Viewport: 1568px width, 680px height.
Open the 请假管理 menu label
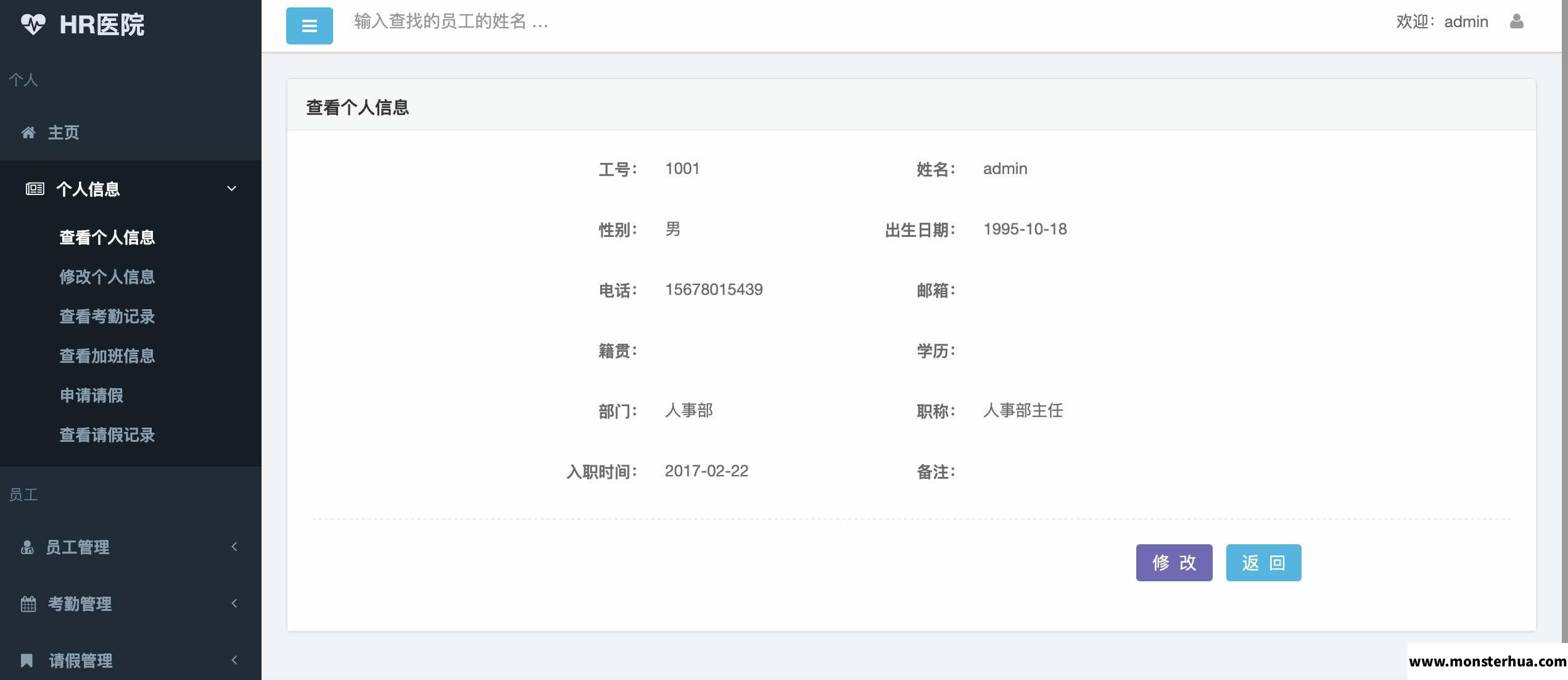81,661
